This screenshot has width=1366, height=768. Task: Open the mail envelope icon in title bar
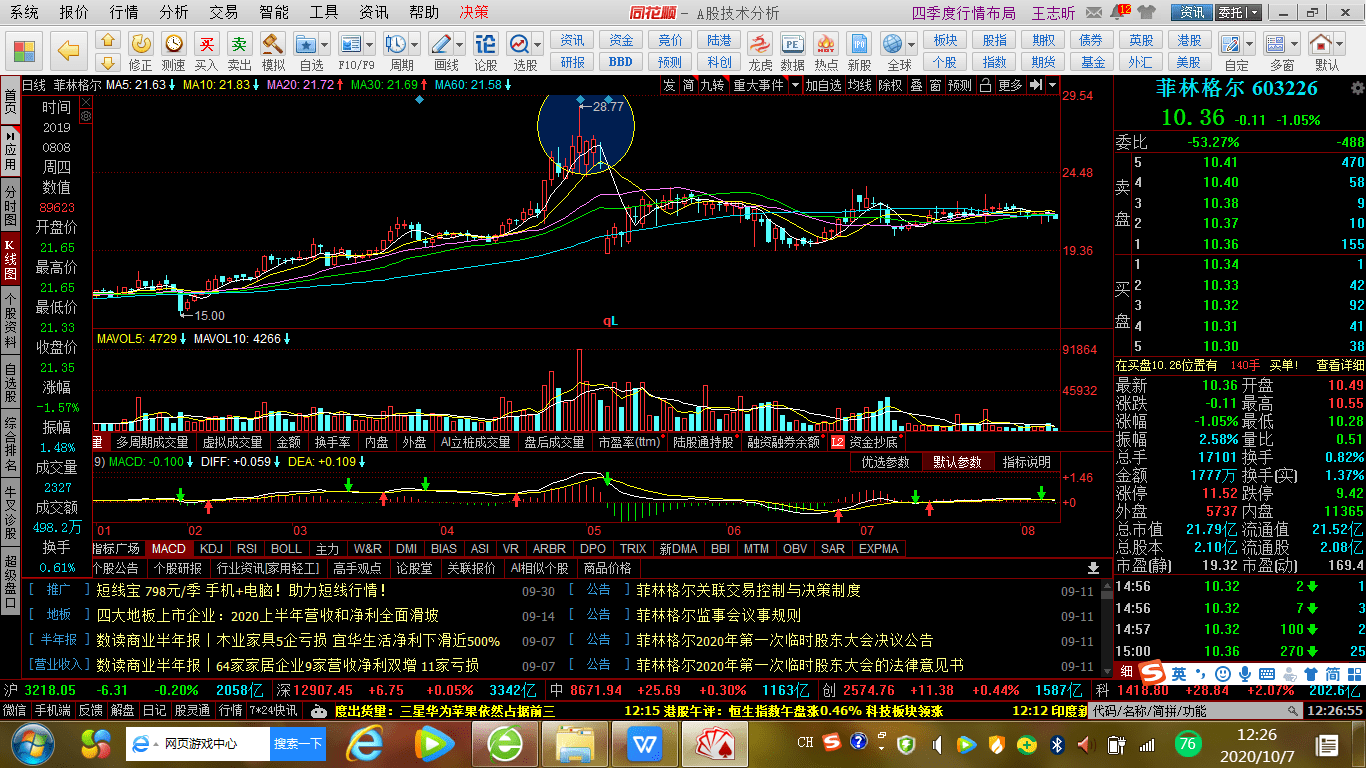[x=1096, y=12]
